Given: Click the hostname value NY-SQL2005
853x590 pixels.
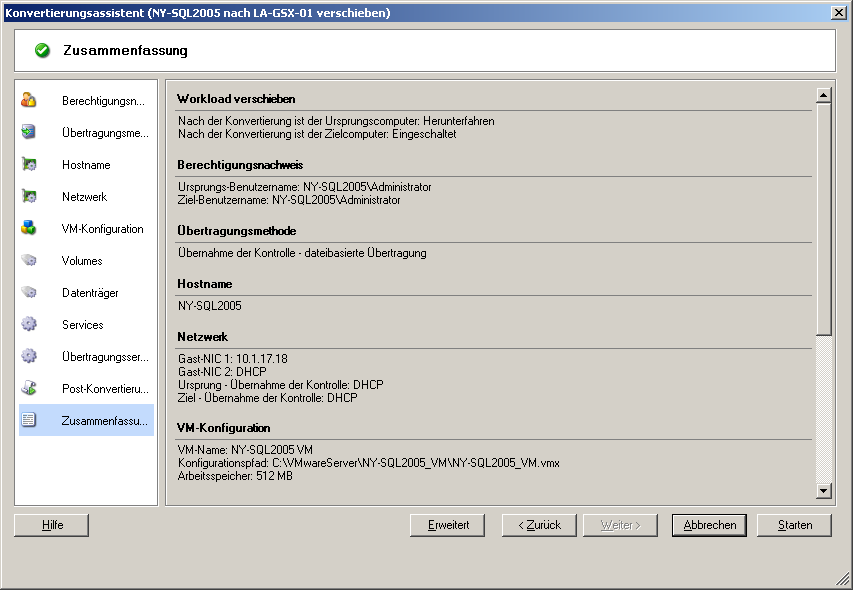Looking at the screenshot, I should click(x=210, y=306).
